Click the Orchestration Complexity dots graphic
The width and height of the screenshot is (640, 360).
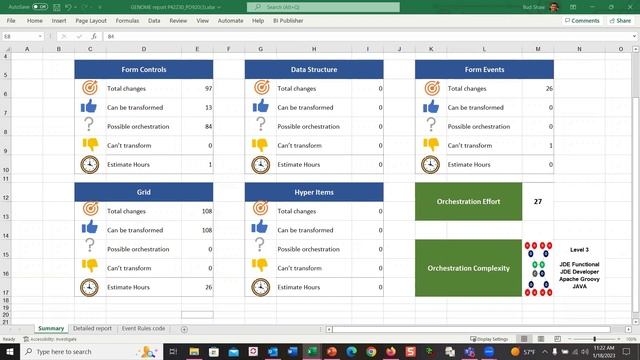[x=538, y=269]
